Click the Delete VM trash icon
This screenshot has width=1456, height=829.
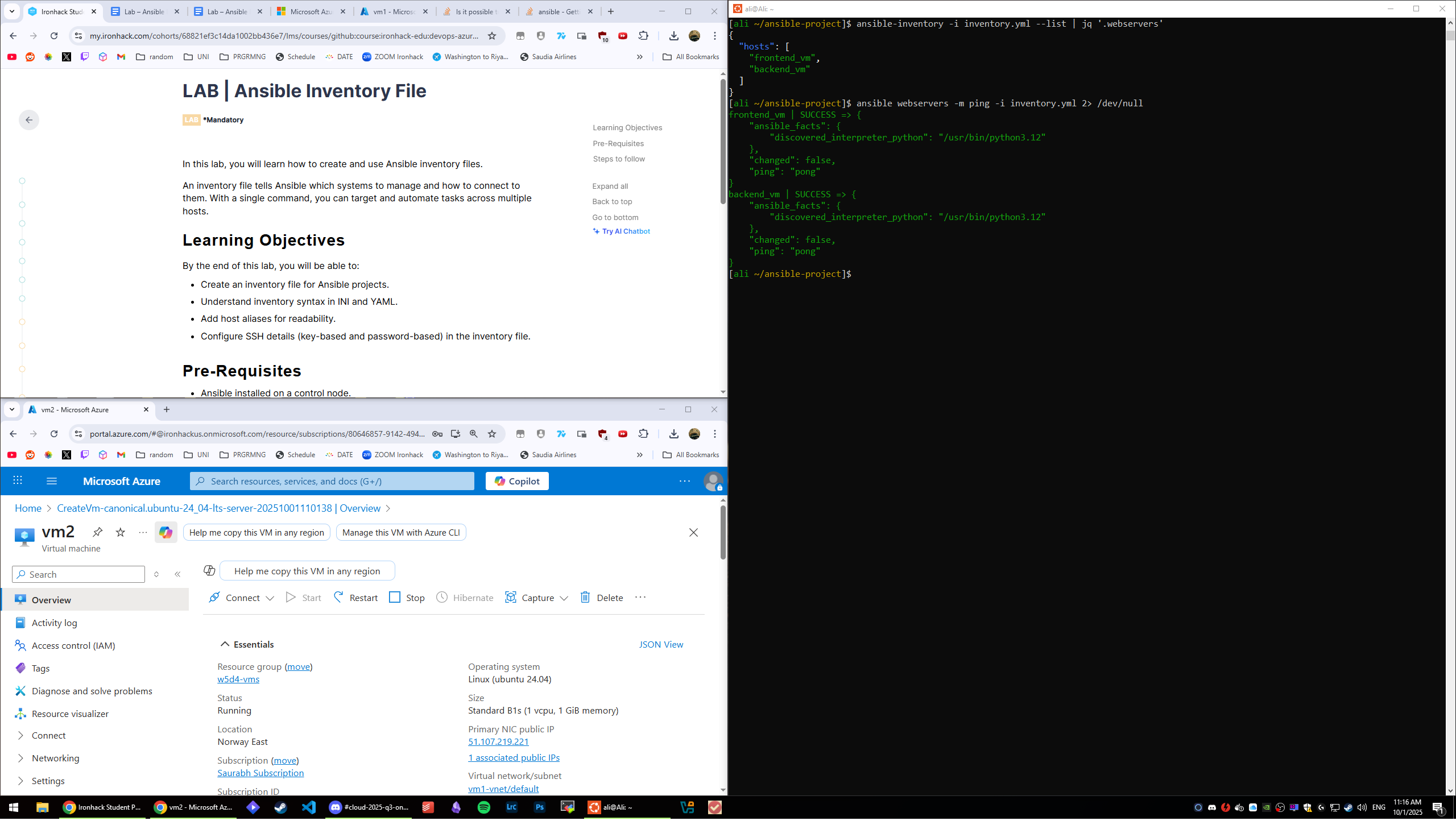pyautogui.click(x=585, y=597)
